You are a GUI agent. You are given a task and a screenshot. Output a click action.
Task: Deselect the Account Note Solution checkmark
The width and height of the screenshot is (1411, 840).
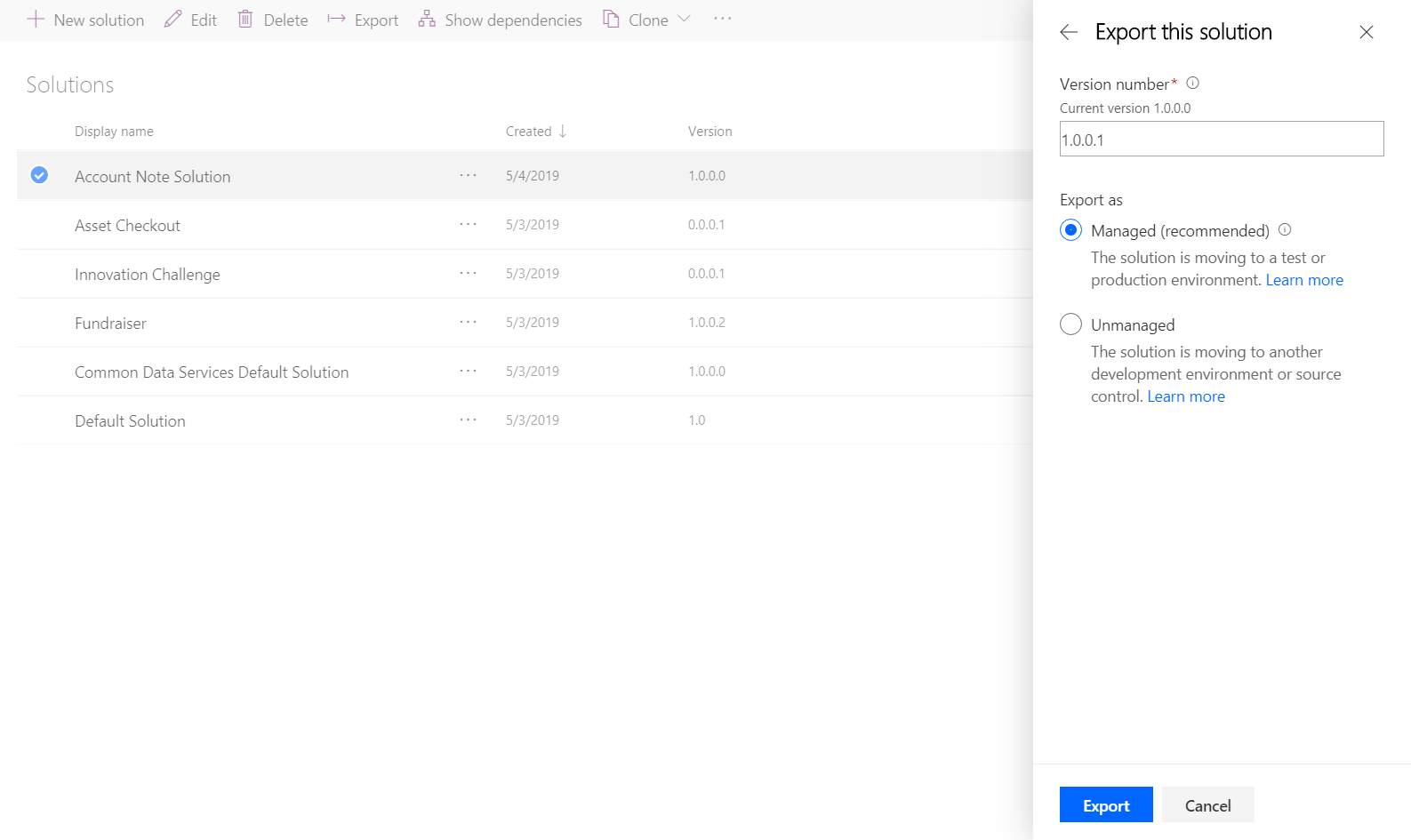tap(39, 176)
